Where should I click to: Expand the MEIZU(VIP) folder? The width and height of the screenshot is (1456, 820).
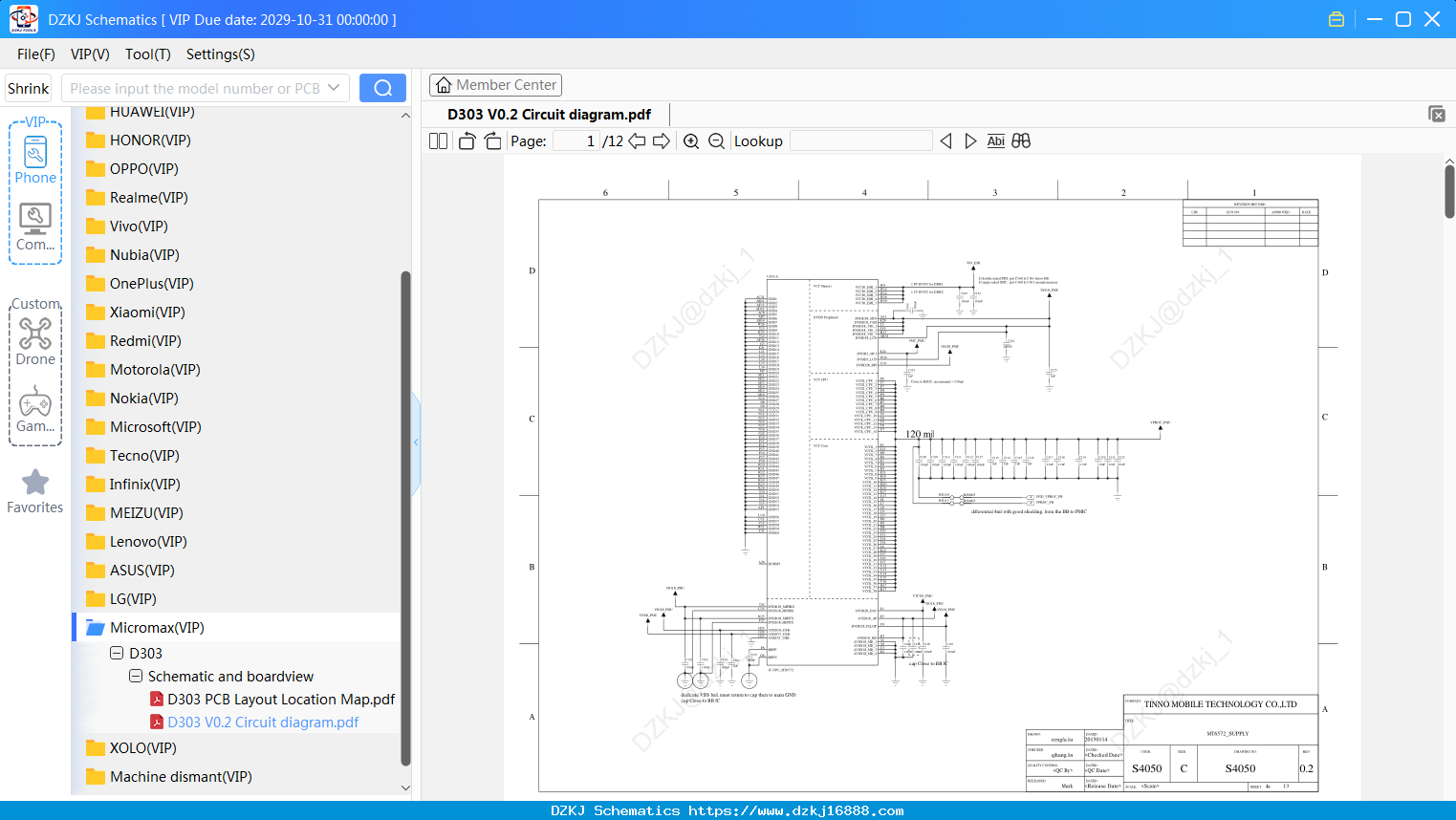click(x=135, y=513)
